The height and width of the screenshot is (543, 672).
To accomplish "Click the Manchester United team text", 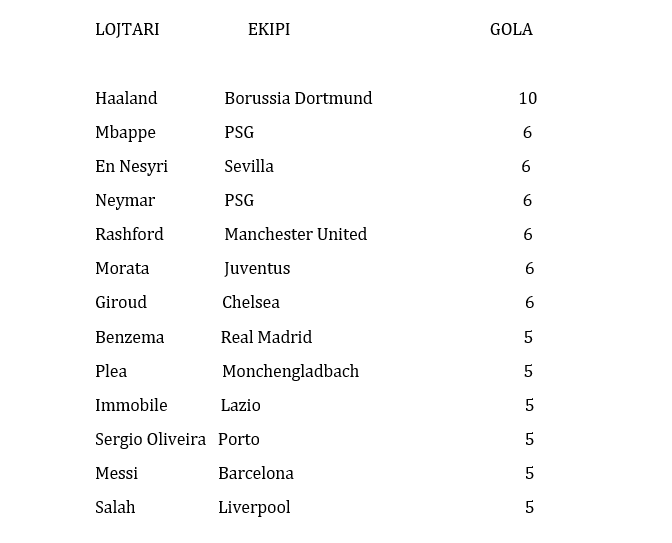I will point(295,234).
